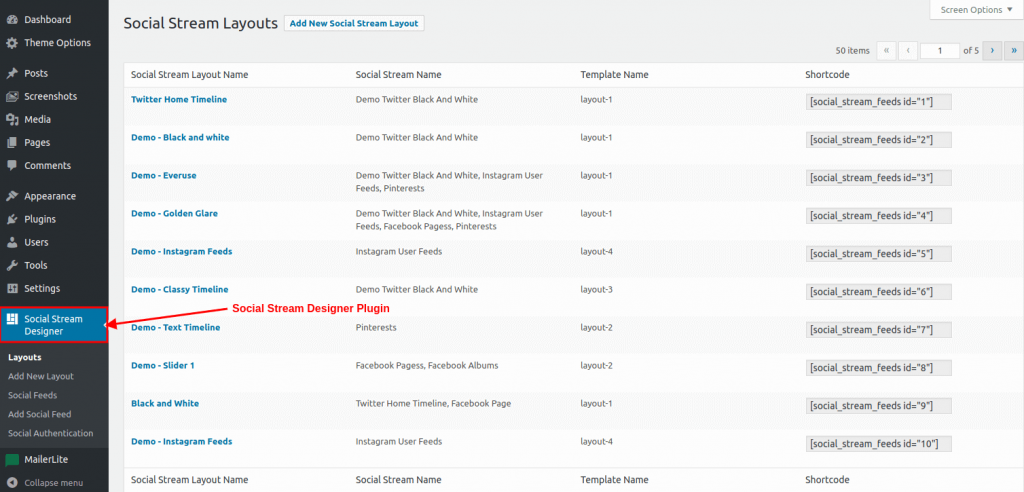Go to next page of layouts

(992, 50)
